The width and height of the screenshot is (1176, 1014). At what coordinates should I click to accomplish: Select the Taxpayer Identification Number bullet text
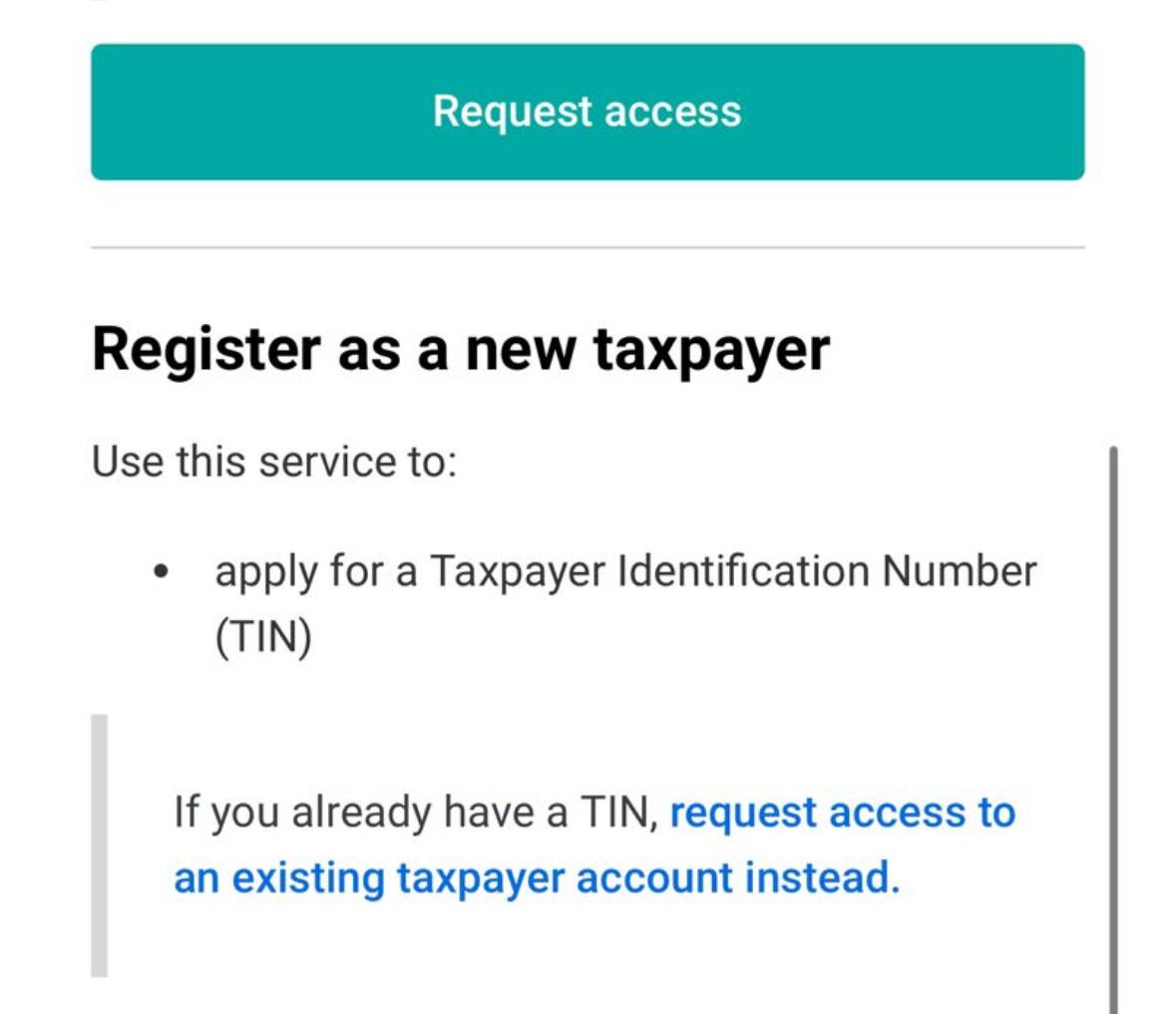click(625, 572)
